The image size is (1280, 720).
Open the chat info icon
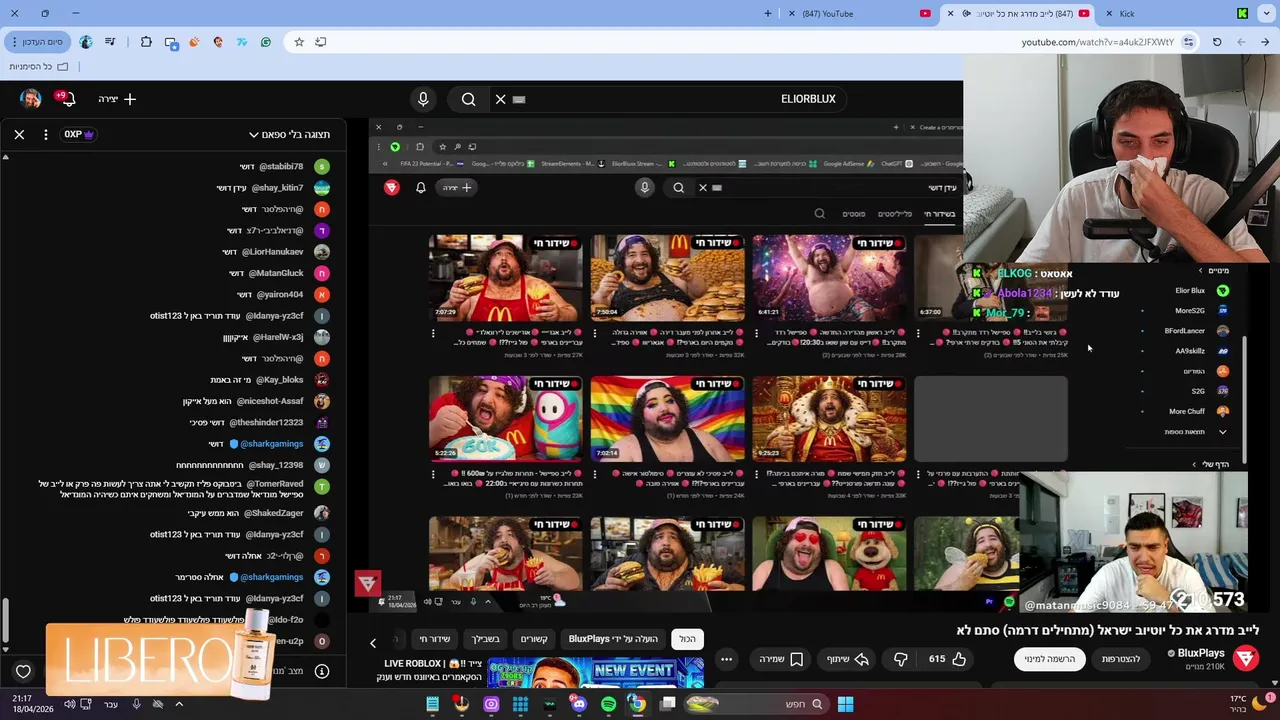coord(322,671)
